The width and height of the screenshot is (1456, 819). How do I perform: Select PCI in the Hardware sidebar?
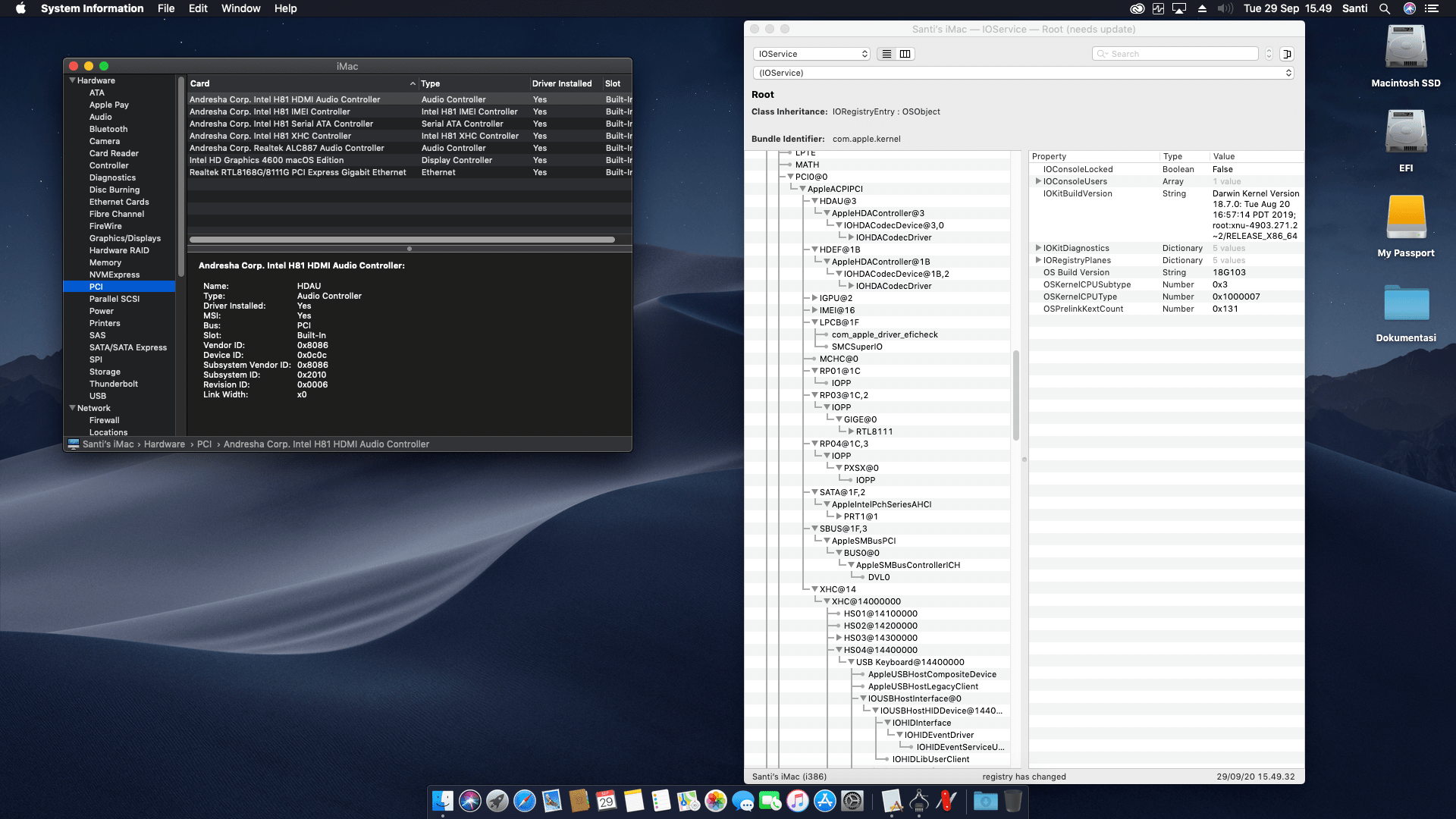click(96, 287)
